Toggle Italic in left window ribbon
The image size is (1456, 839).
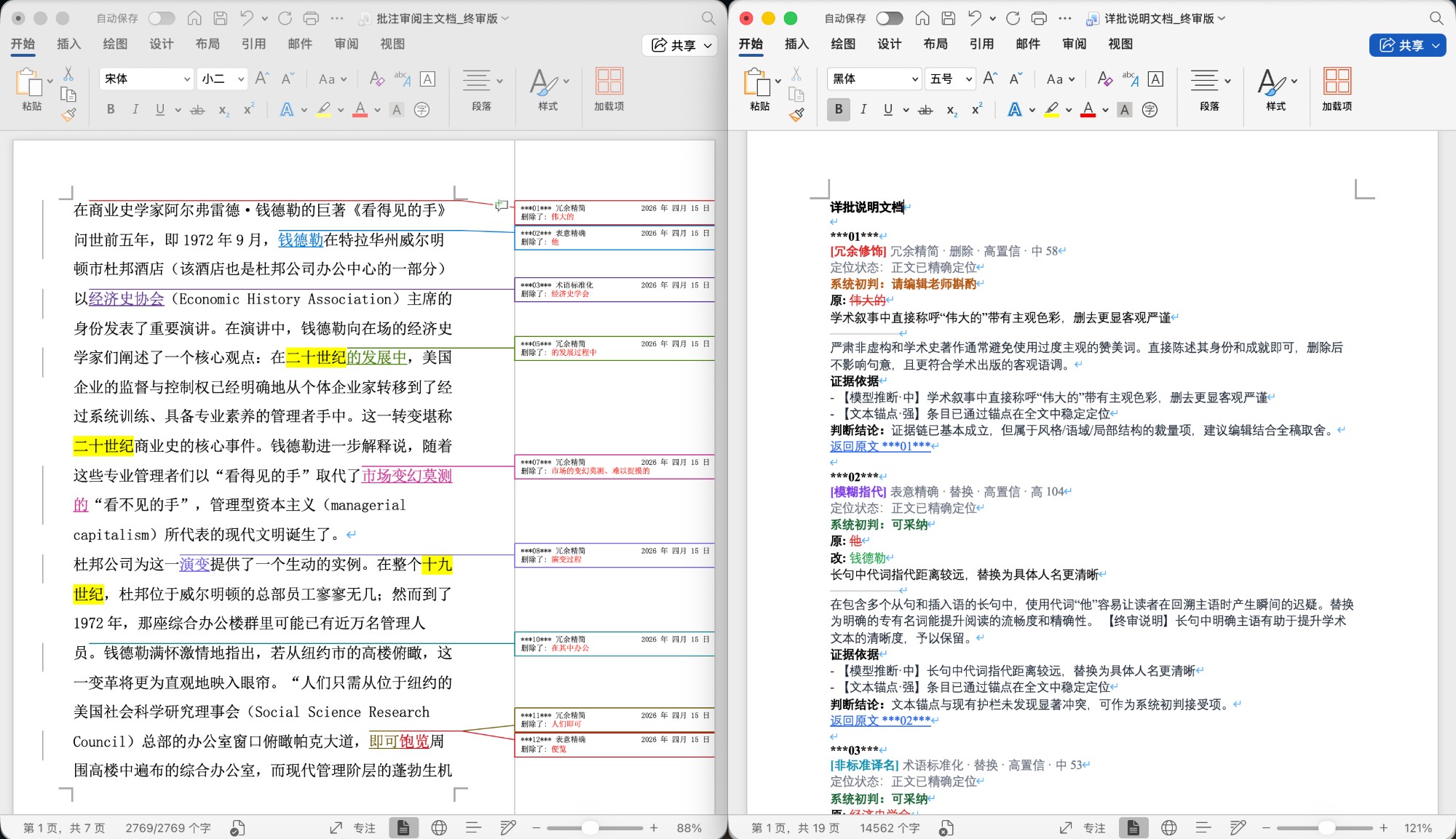click(135, 110)
